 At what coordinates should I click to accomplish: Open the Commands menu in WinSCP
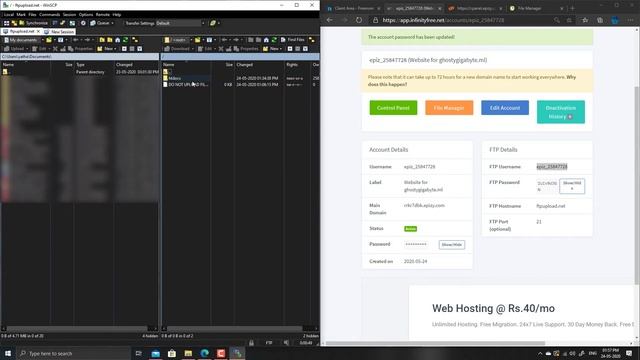tap(49, 15)
